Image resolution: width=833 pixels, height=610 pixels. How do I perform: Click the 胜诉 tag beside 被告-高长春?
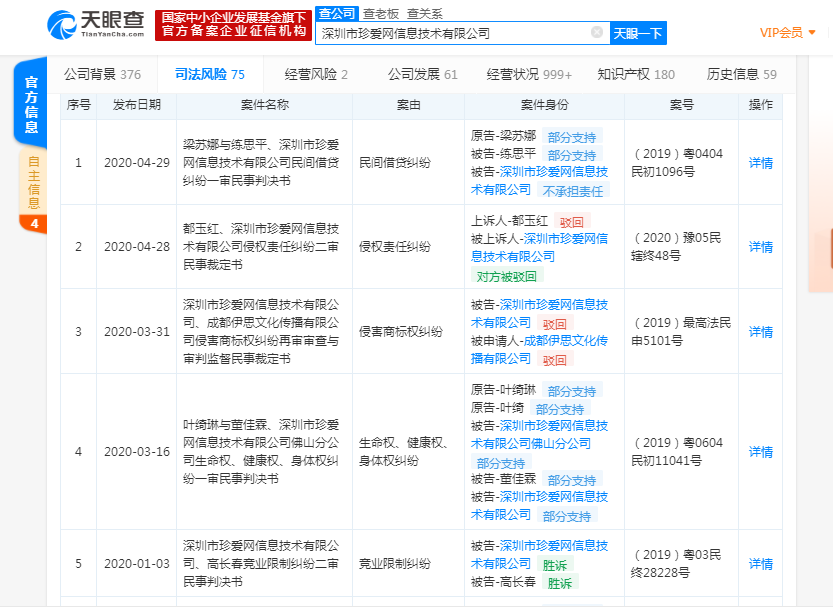[560, 583]
